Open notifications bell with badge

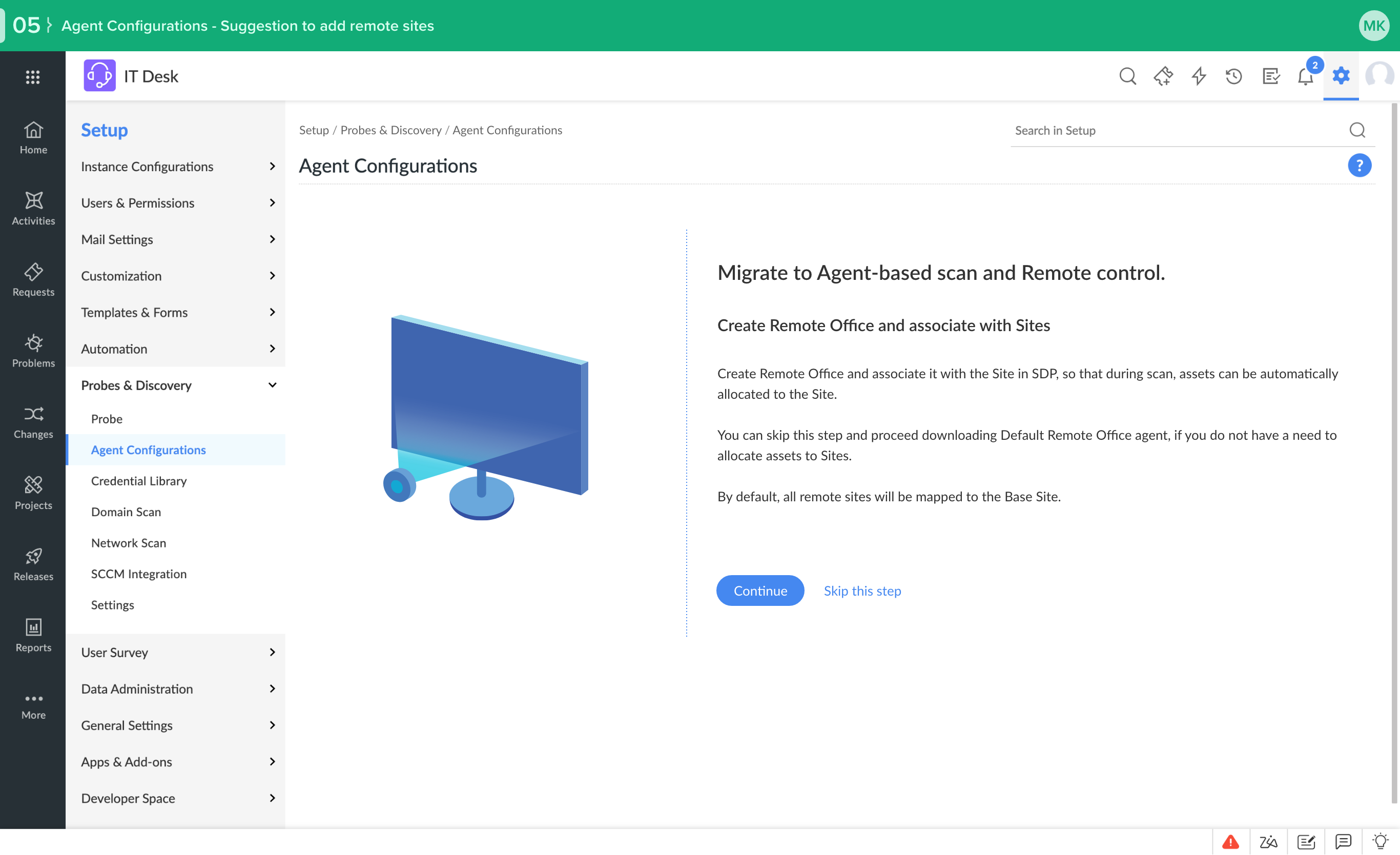1306,75
